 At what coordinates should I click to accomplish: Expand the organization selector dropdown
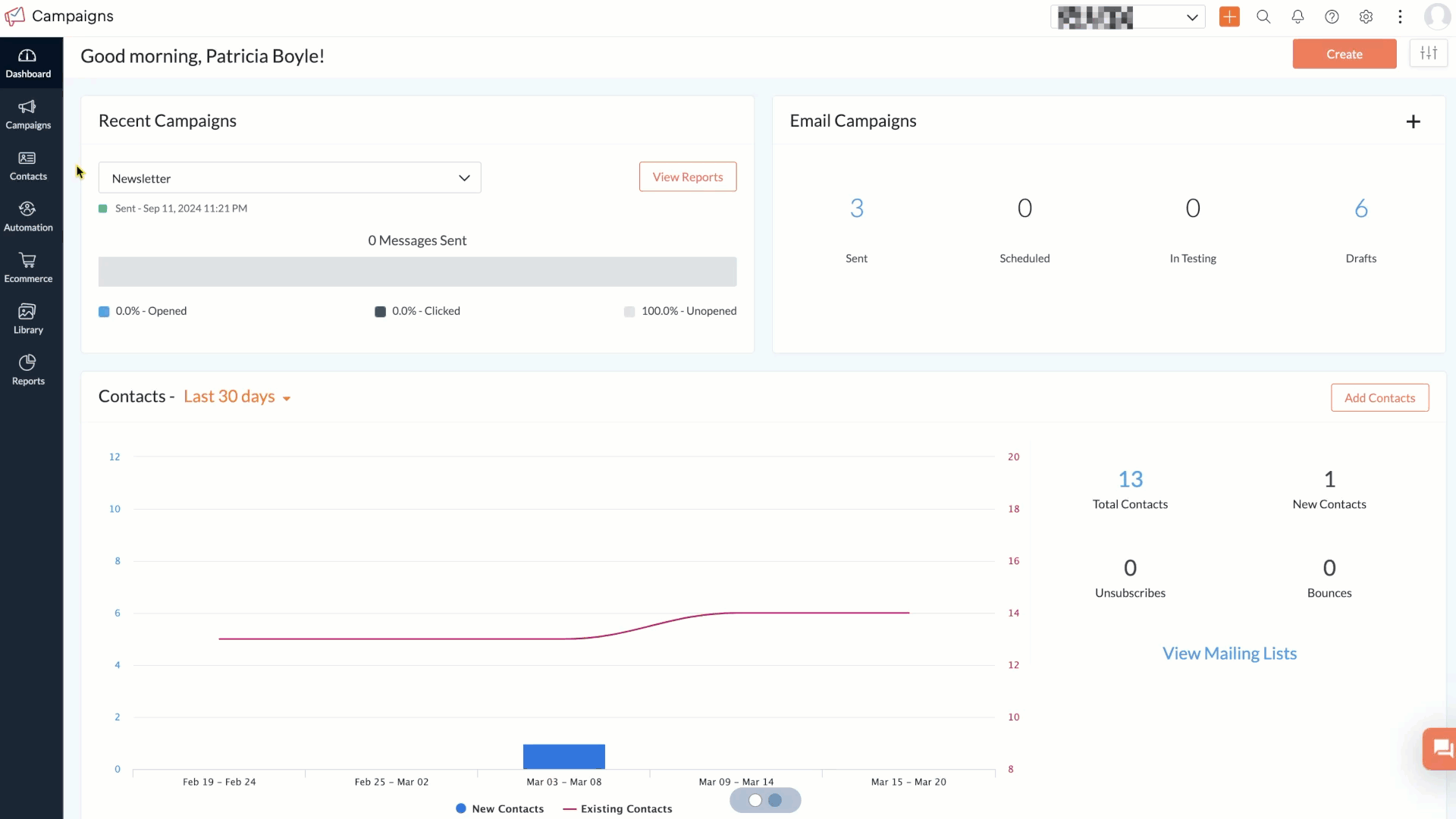pyautogui.click(x=1128, y=17)
